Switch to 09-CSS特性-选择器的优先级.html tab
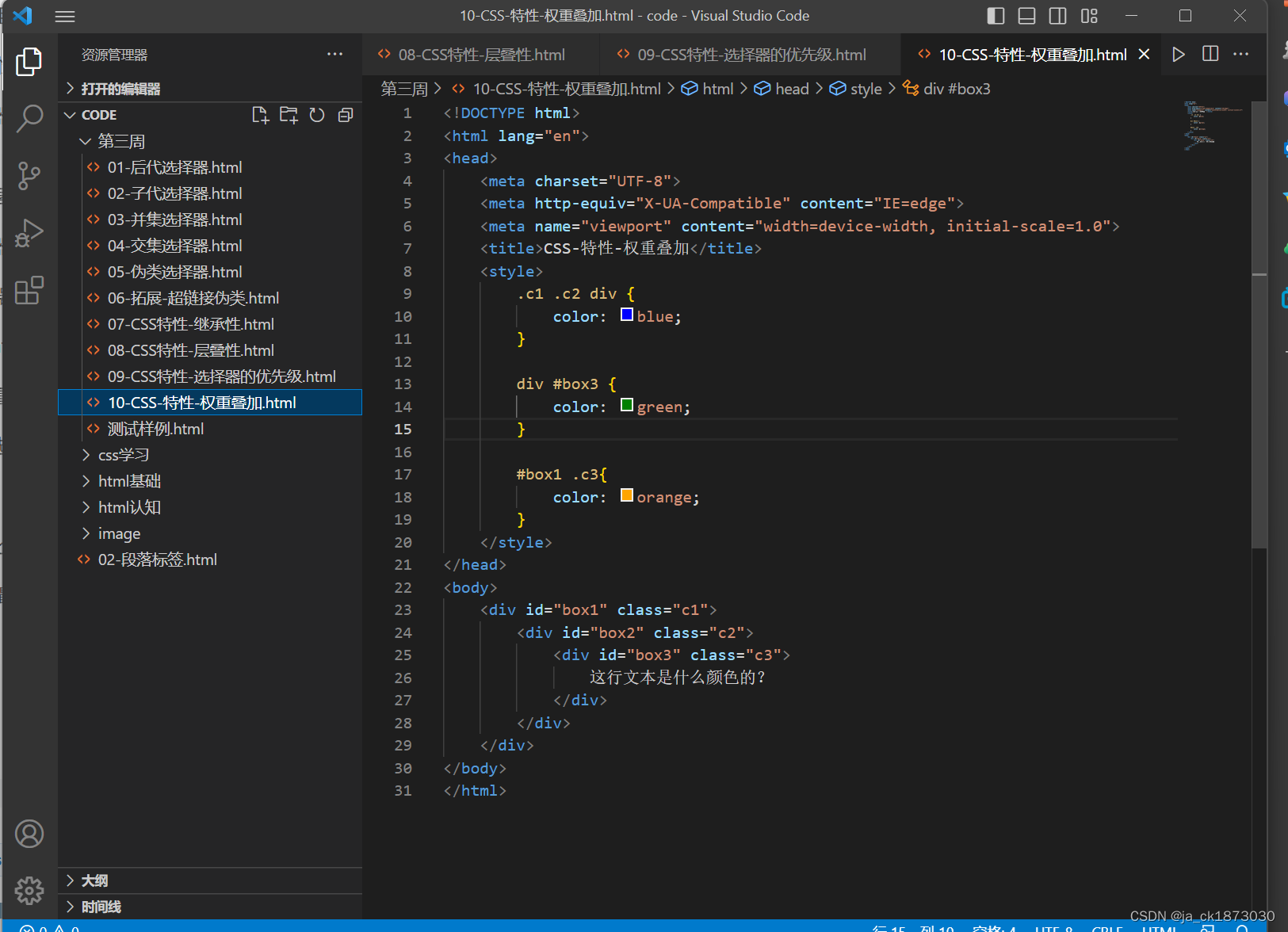The height and width of the screenshot is (932, 1288). tap(751, 55)
